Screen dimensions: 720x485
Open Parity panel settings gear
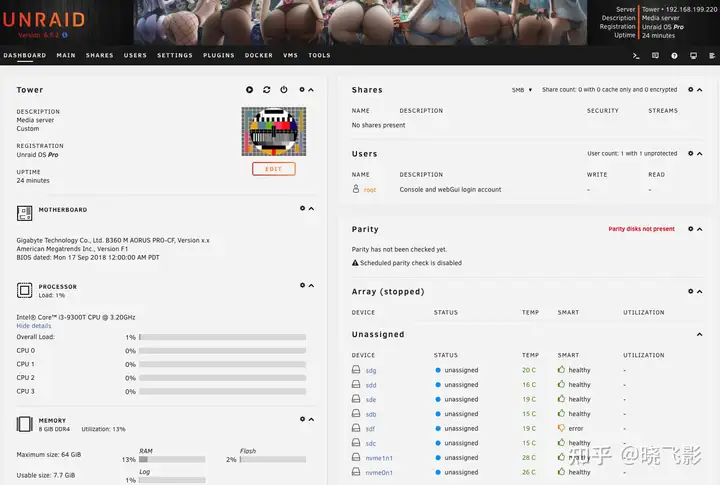pyautogui.click(x=690, y=229)
